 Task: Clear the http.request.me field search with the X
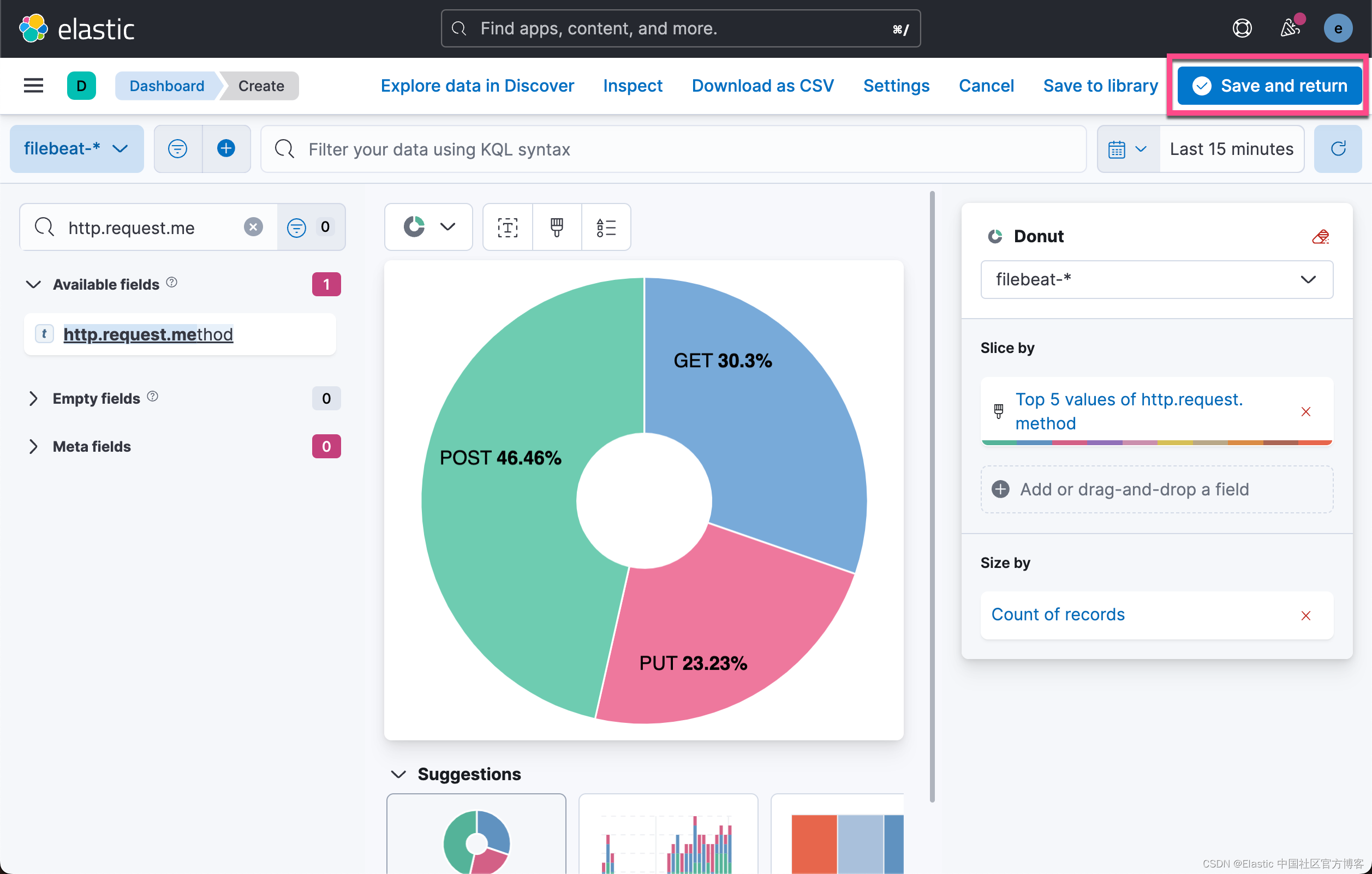(x=253, y=227)
